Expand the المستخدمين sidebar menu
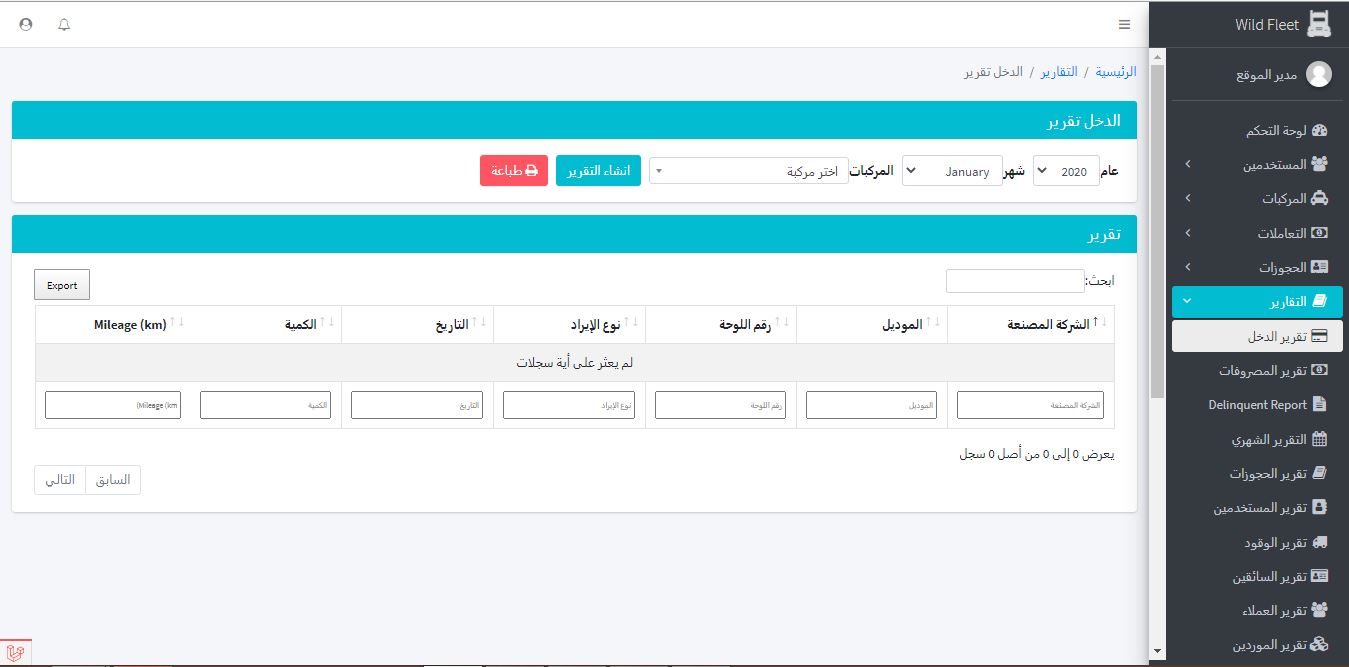The width and height of the screenshot is (1349, 667). pos(1257,164)
